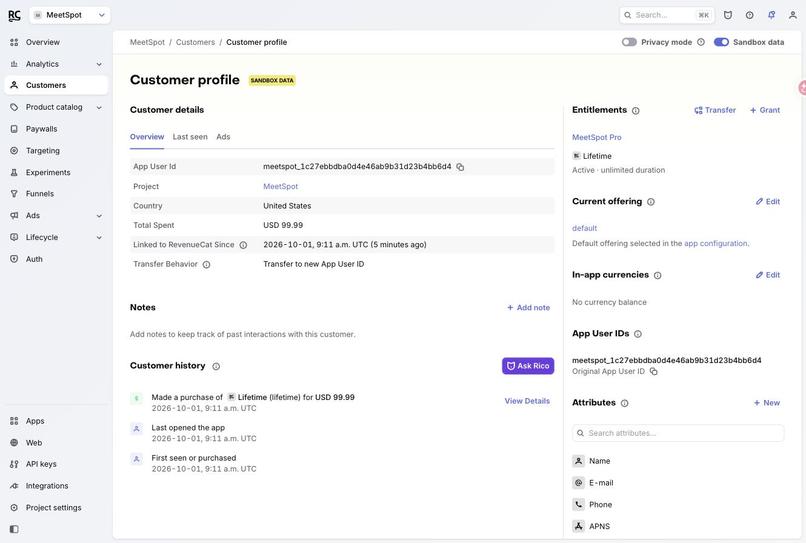Viewport: 806px width, 543px height.
Task: Open default offering link
Action: click(584, 228)
